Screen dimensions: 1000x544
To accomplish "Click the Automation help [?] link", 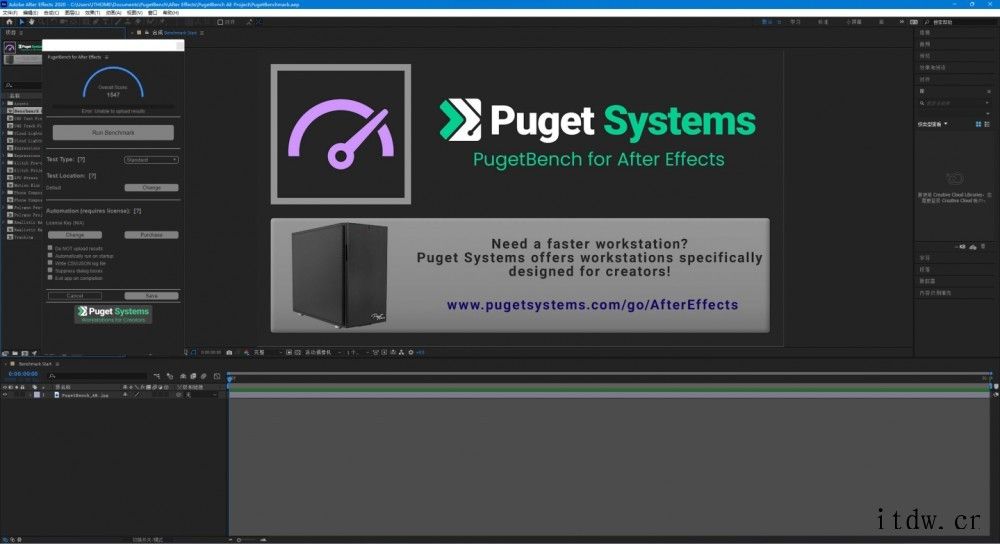I will point(137,210).
